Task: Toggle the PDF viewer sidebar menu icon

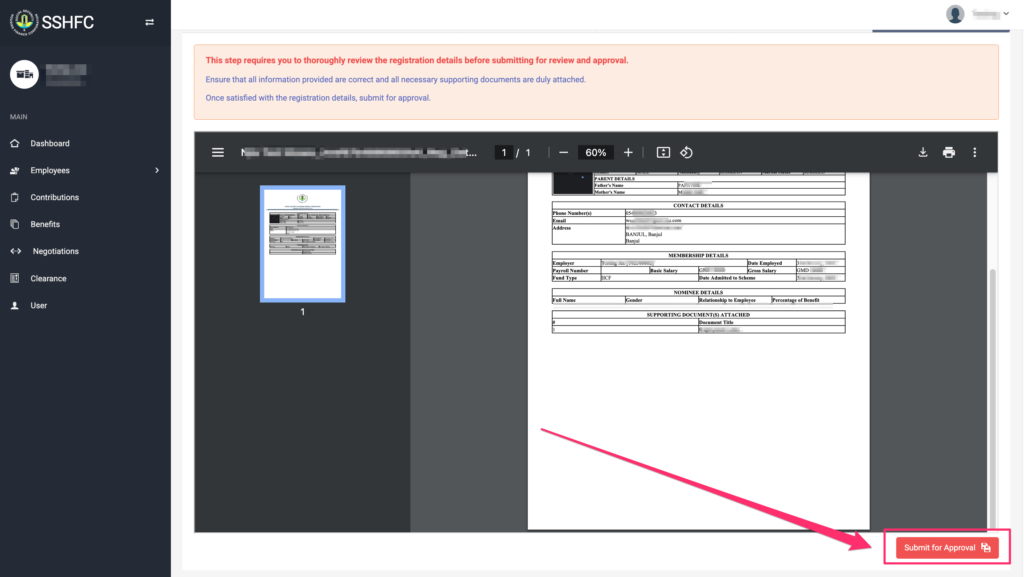Action: [218, 152]
